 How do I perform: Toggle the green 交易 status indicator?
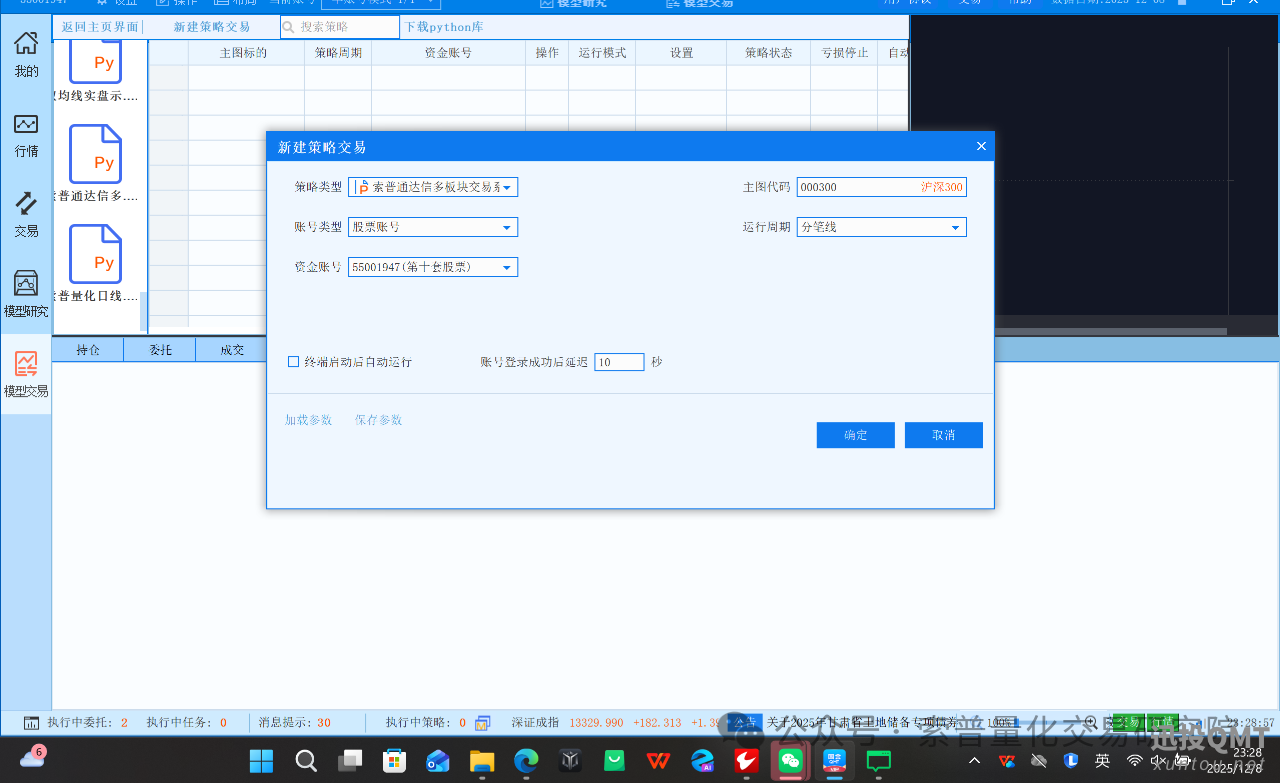pos(1128,722)
